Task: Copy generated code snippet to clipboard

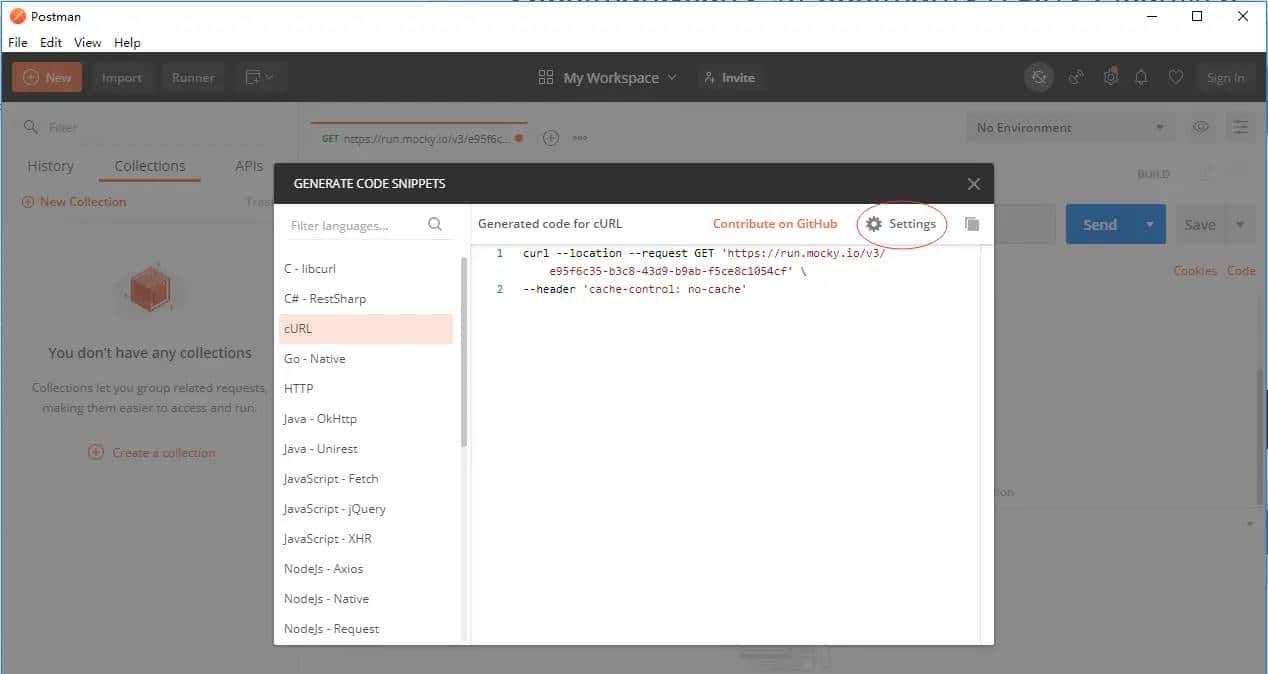Action: coord(971,224)
